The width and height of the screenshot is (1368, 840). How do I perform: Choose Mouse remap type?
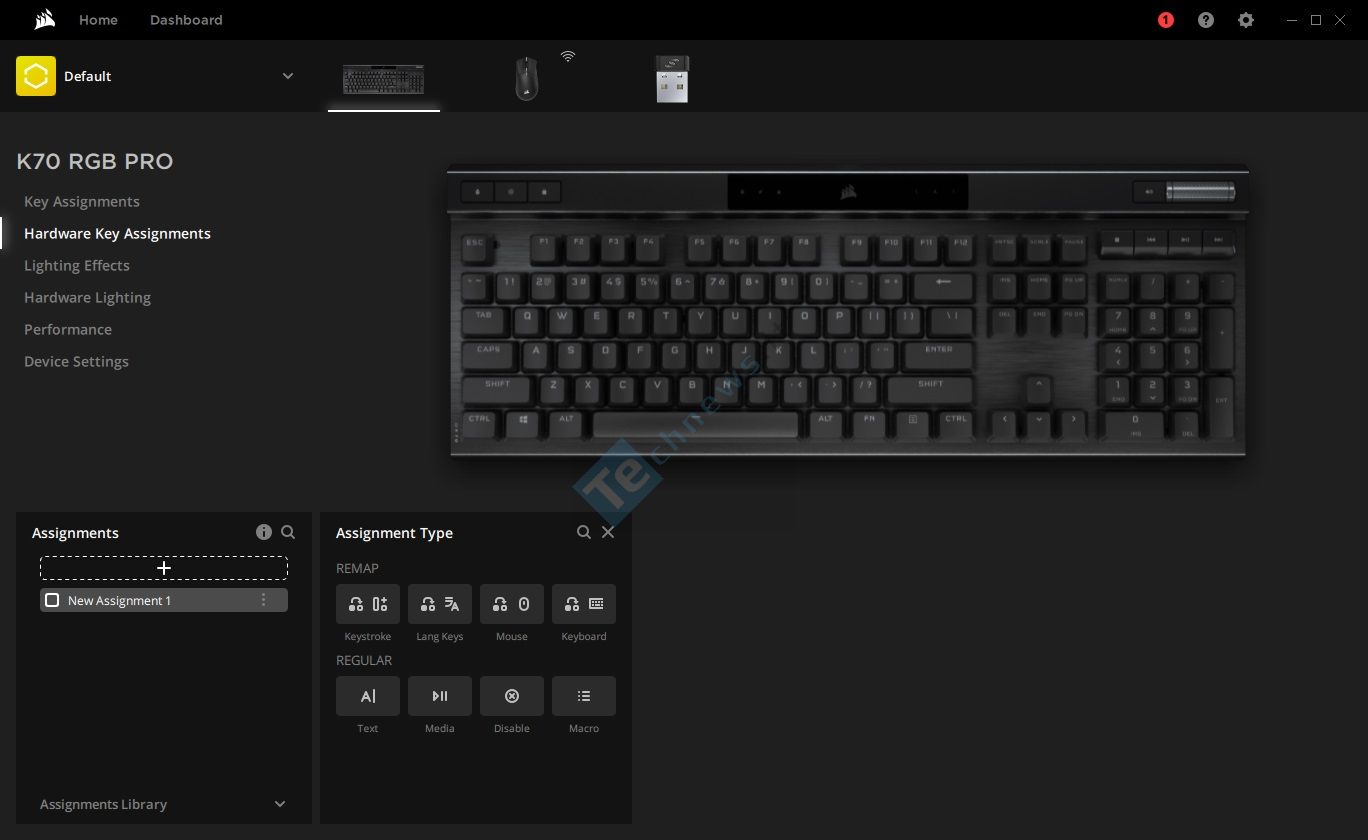click(512, 604)
